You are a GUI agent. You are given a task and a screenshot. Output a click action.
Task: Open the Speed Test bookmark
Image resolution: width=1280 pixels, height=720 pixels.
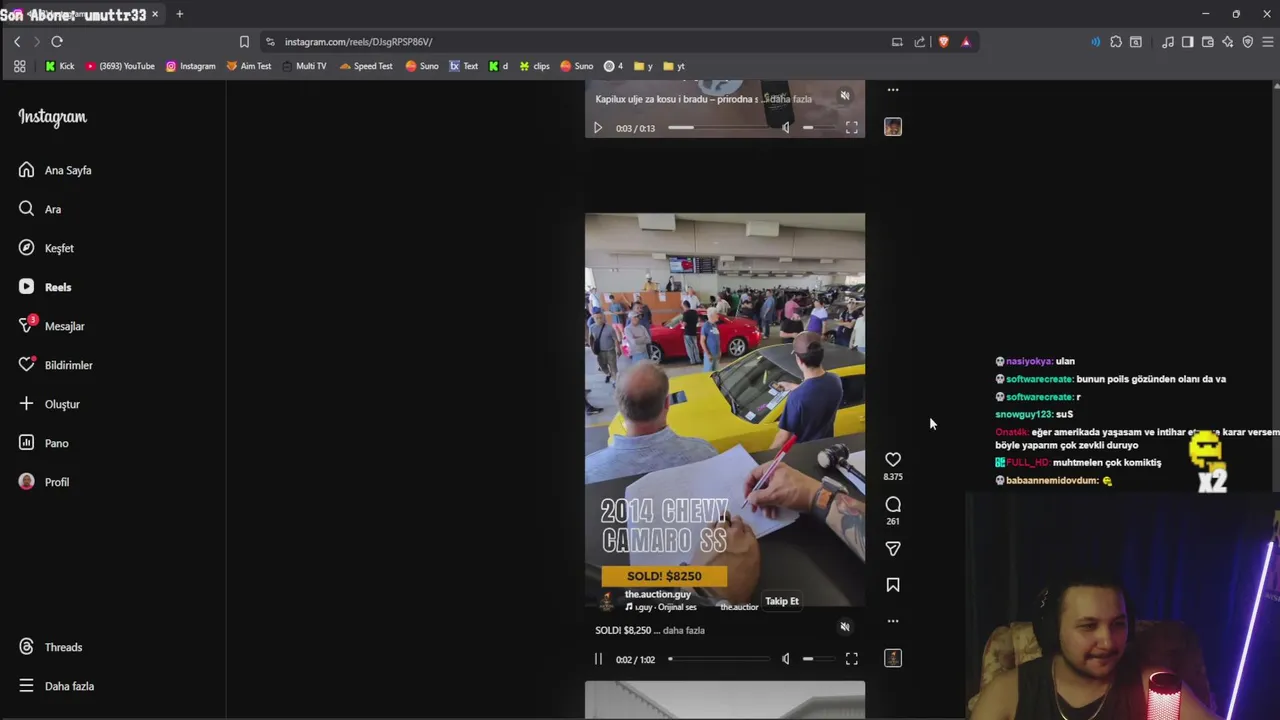(x=366, y=66)
